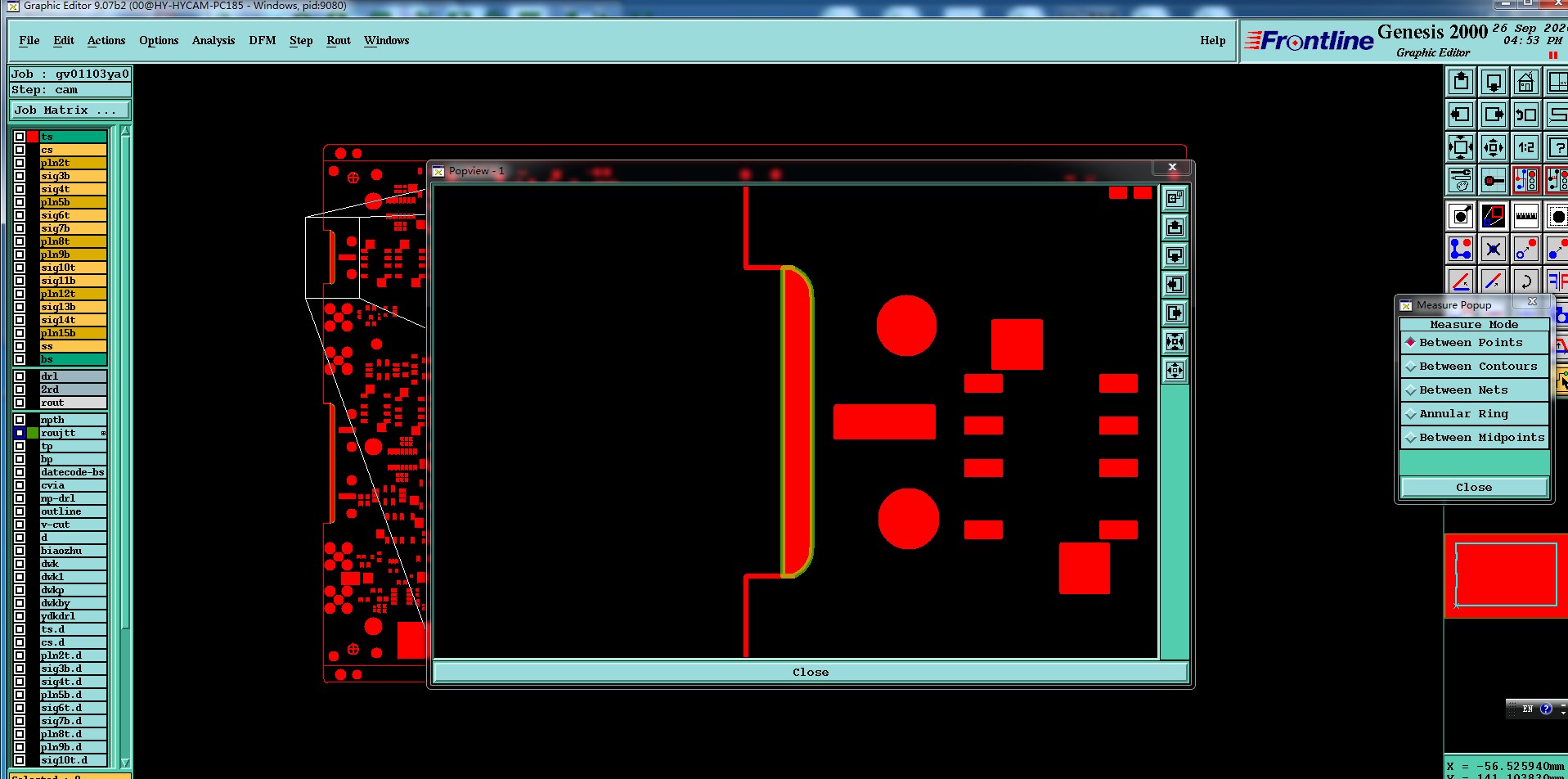
Task: Toggle the checkbox for layer drl
Action: pos(20,376)
